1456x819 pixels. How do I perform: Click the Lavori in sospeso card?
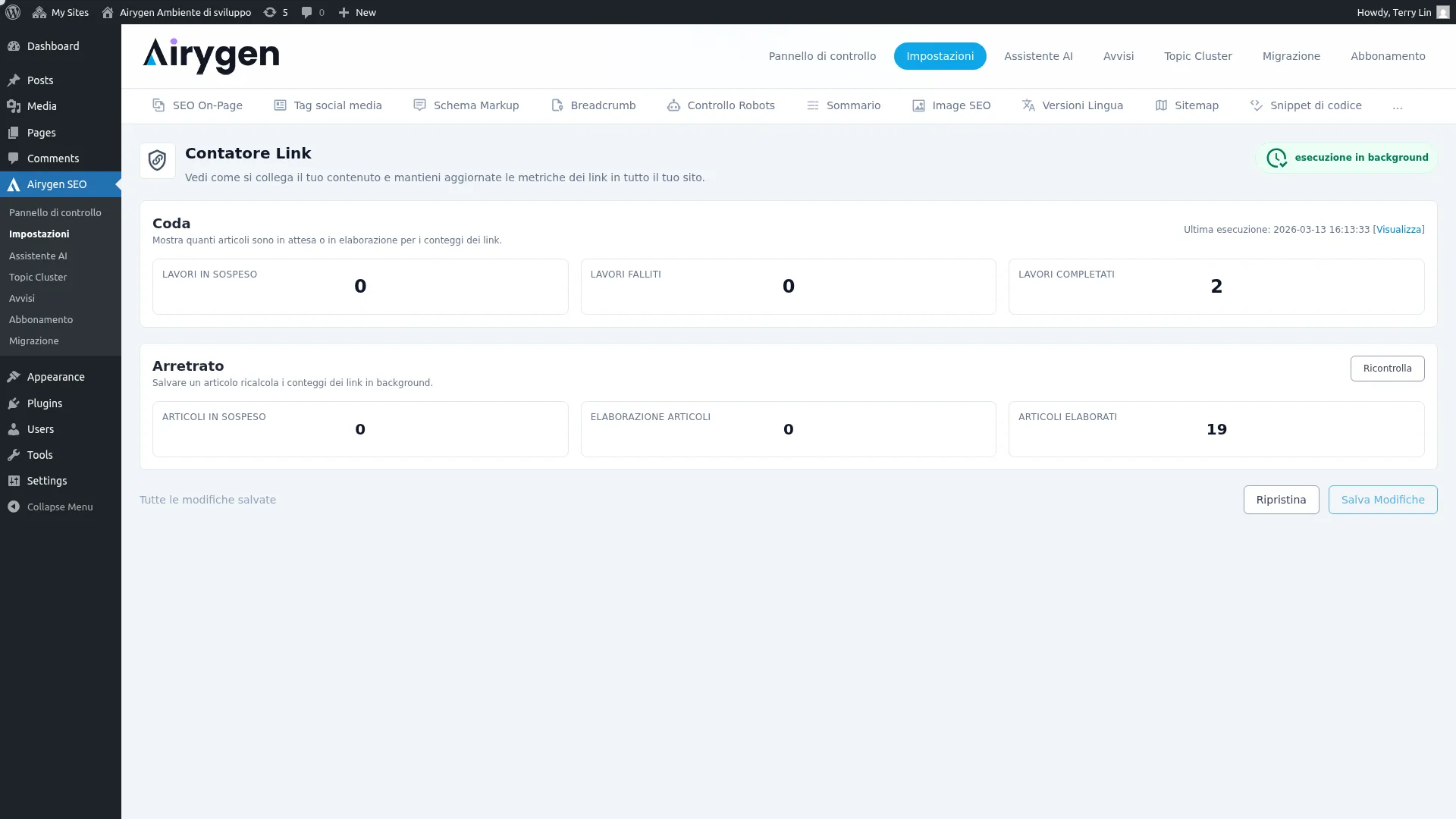360,287
